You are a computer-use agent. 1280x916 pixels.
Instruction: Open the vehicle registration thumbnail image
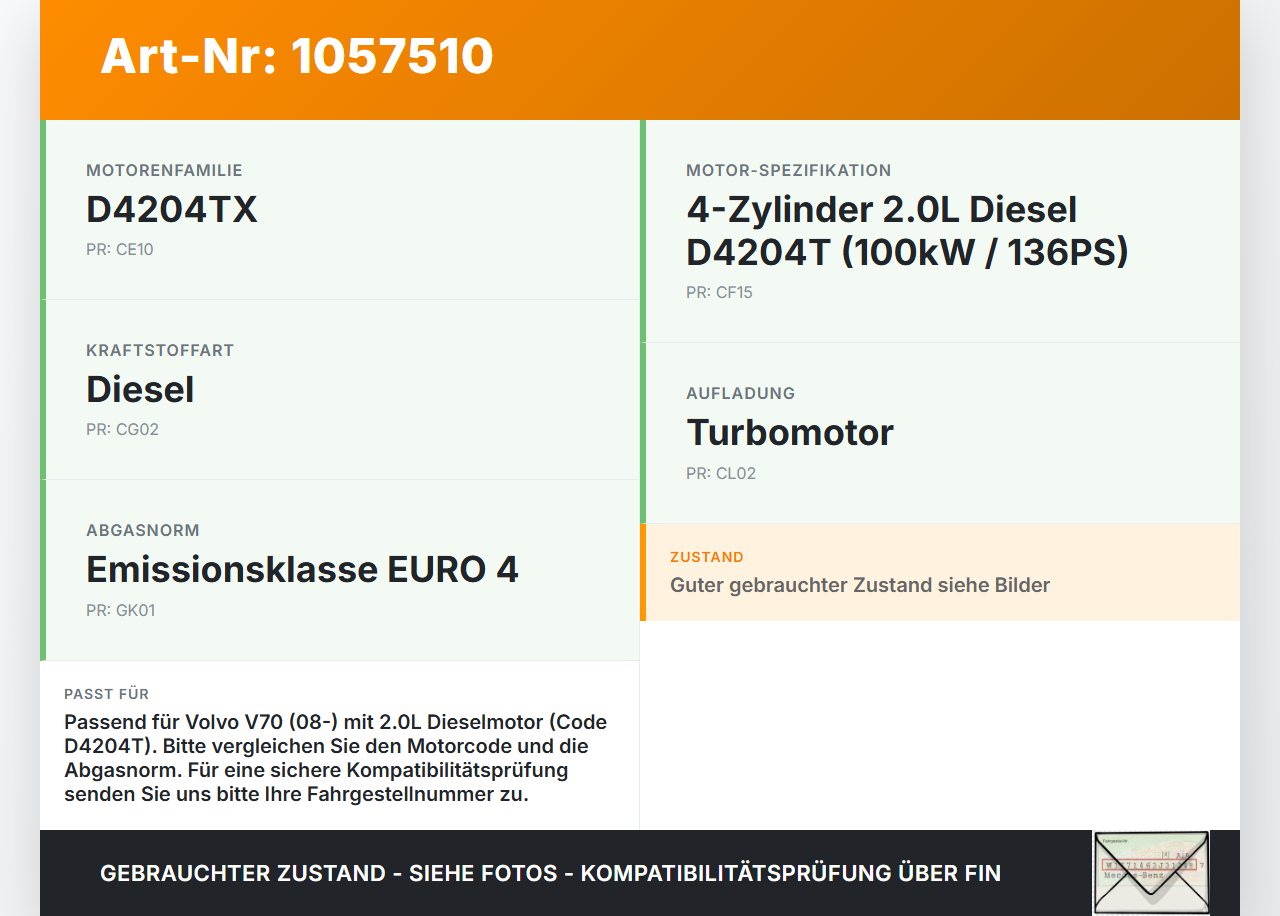tap(1151, 872)
